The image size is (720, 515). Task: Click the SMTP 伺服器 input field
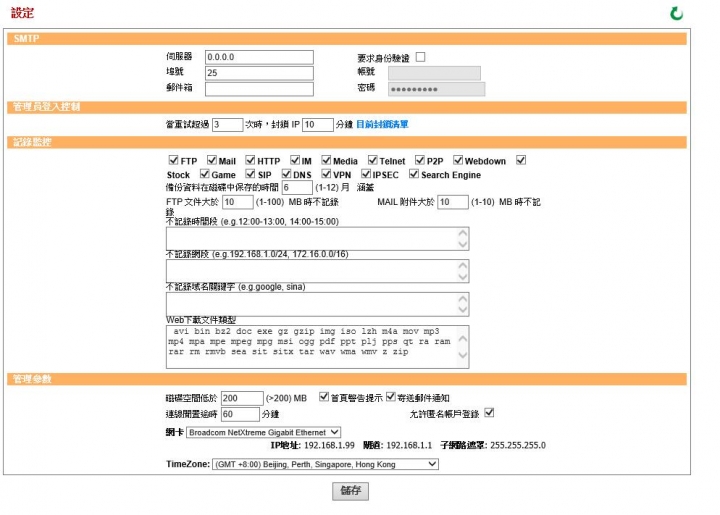(259, 57)
